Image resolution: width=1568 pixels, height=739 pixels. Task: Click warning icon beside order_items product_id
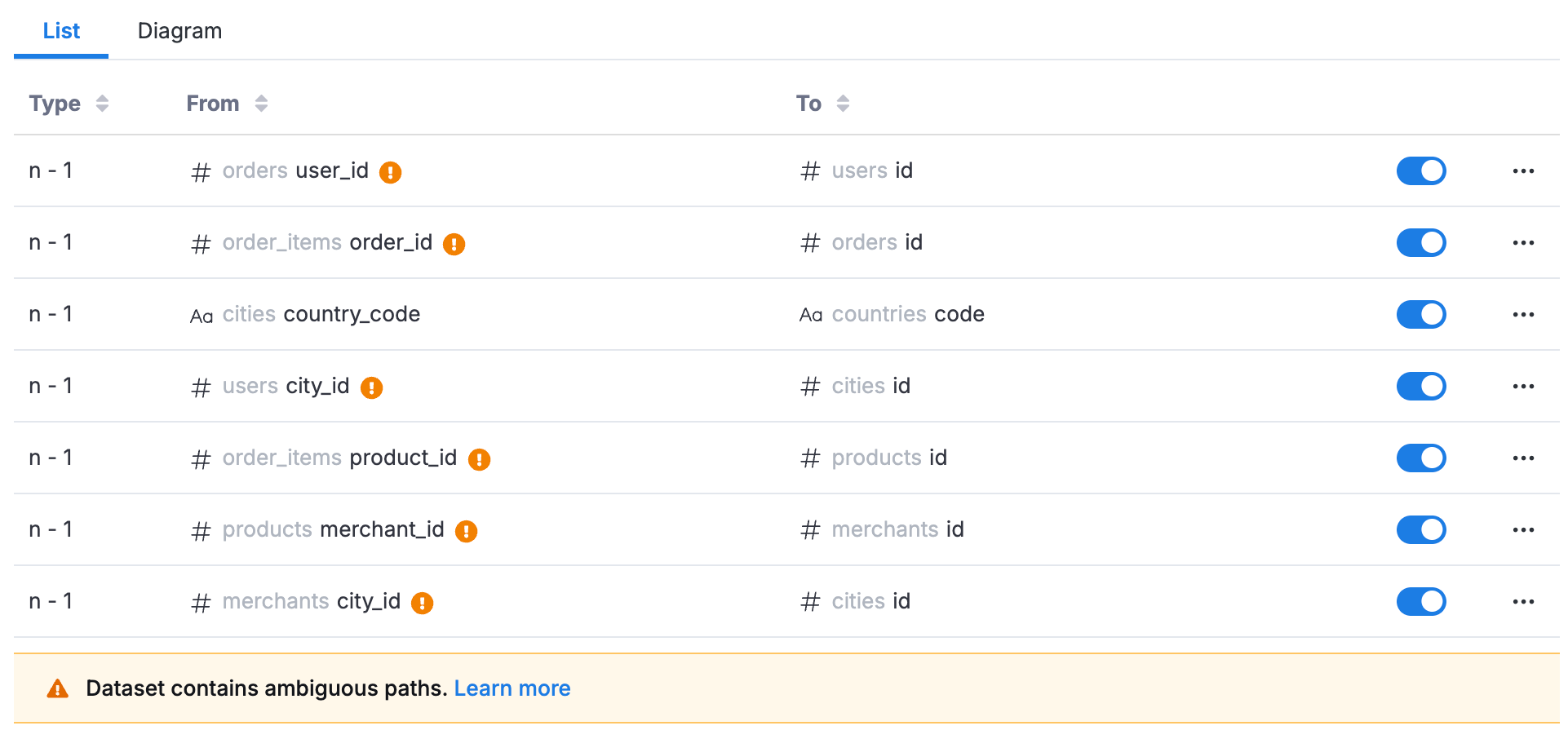pos(479,459)
